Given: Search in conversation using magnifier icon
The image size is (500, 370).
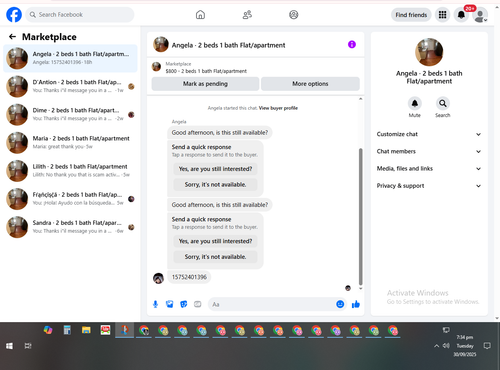Looking at the screenshot, I should (443, 103).
